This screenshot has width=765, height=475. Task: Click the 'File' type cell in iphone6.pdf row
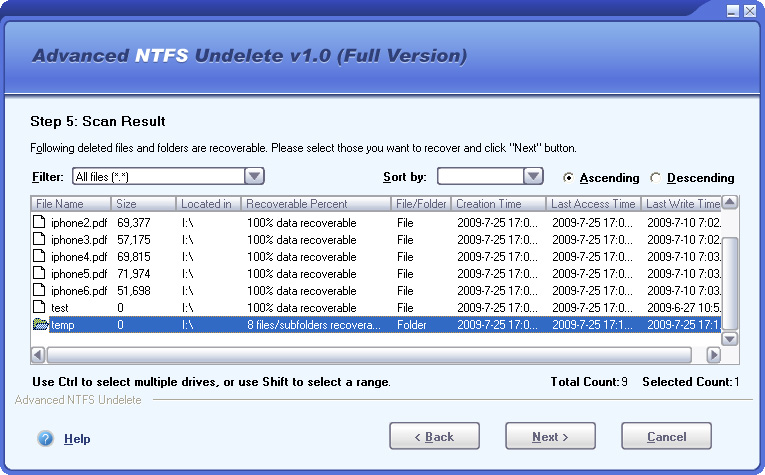[405, 291]
